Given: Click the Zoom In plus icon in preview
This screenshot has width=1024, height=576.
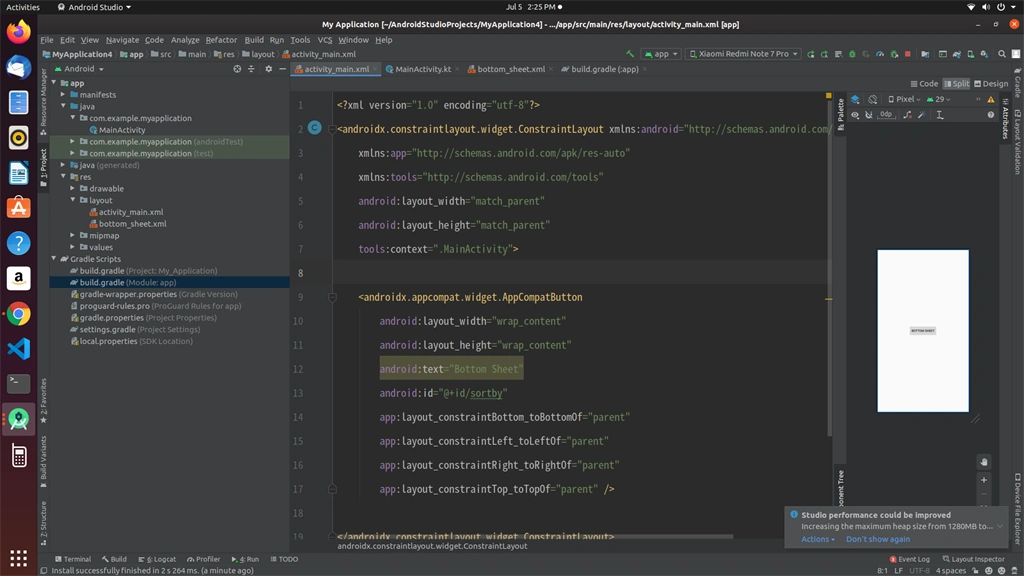Looking at the screenshot, I should 984,480.
